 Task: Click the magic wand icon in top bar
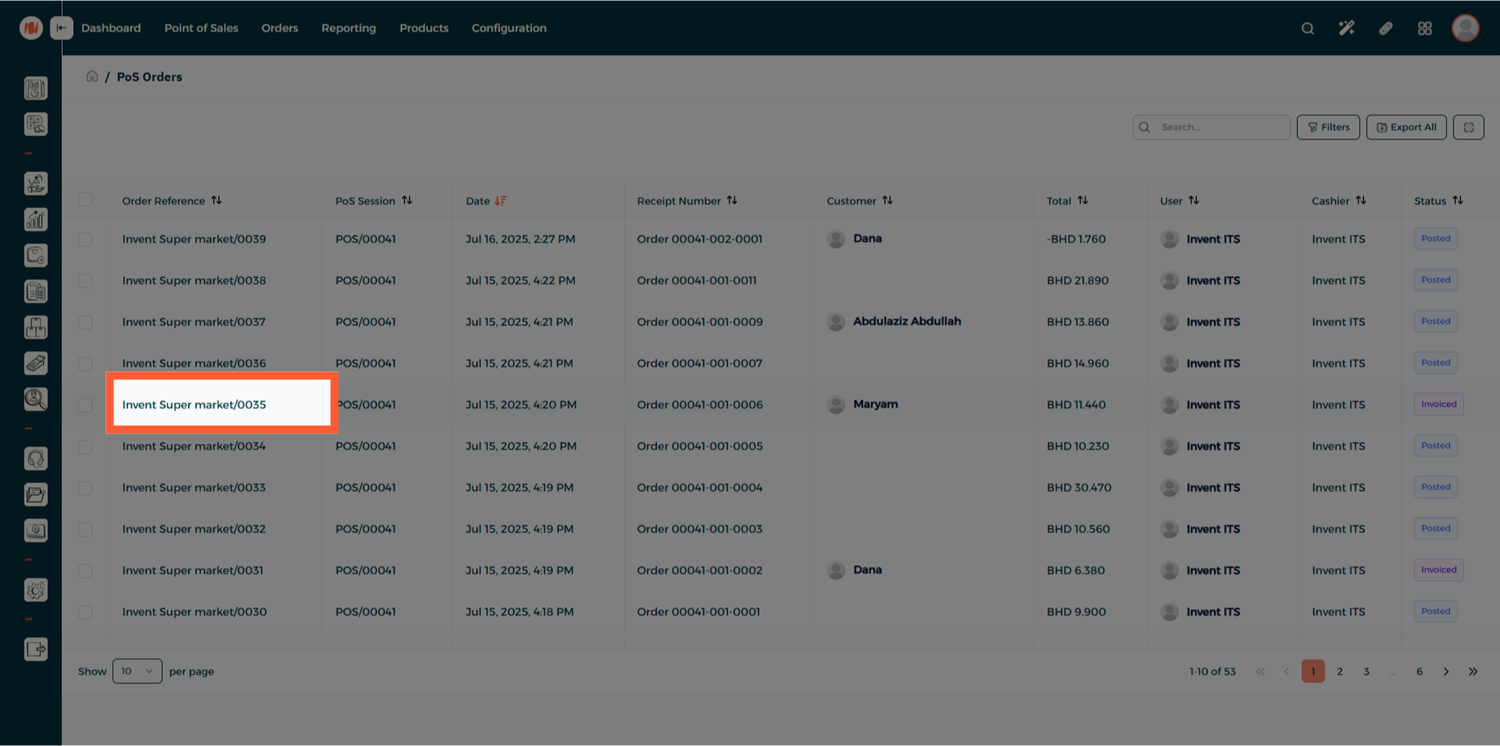coord(1346,28)
